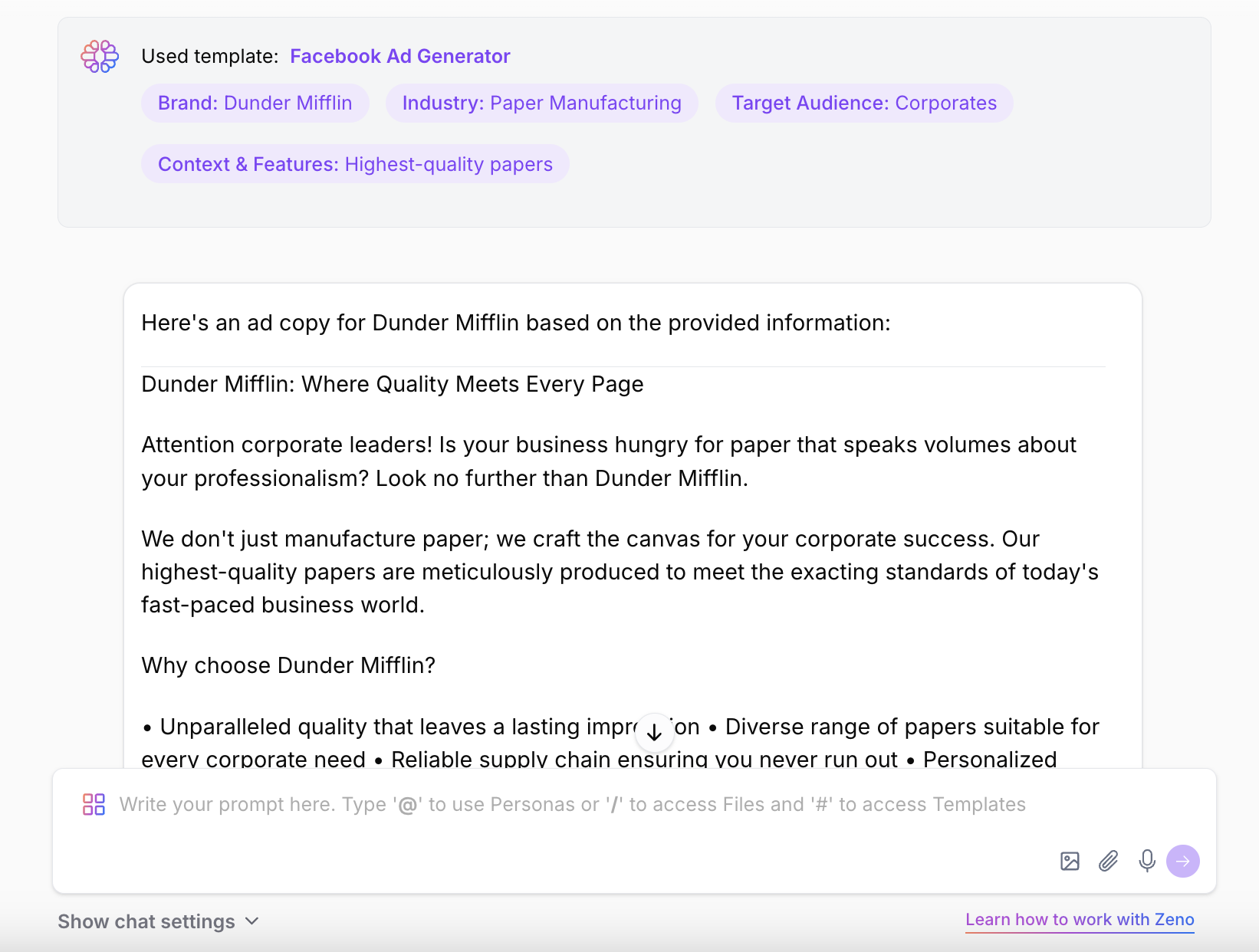This screenshot has width=1259, height=952.
Task: Expand Show chat settings
Action: (159, 921)
